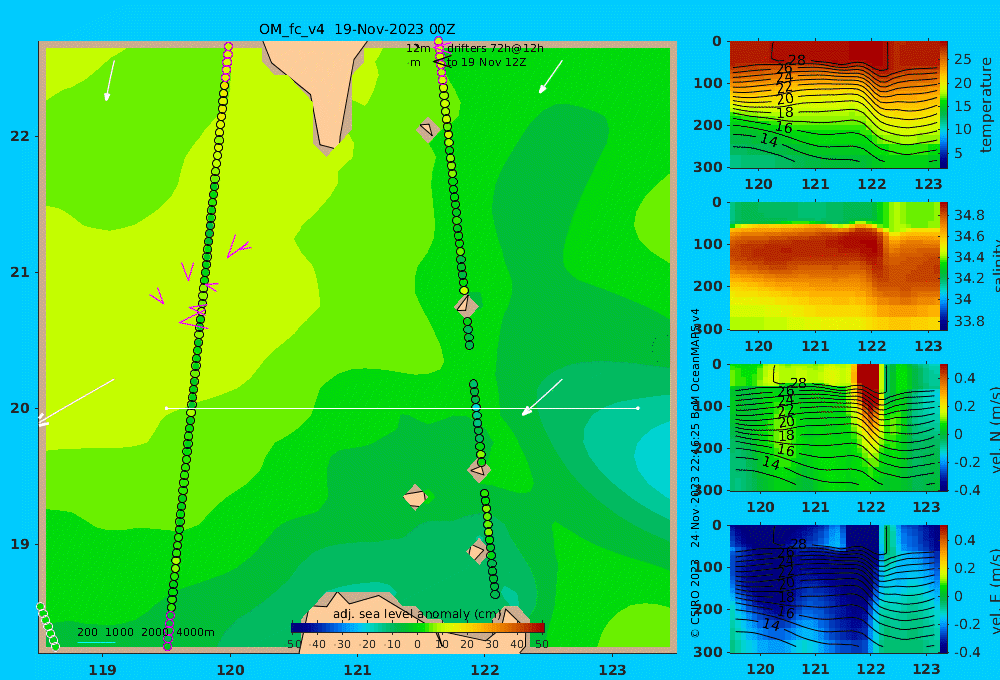Viewport: 1000px width, 680px height.
Task: Click the west endpoint of the white section line
Action: coord(166,408)
